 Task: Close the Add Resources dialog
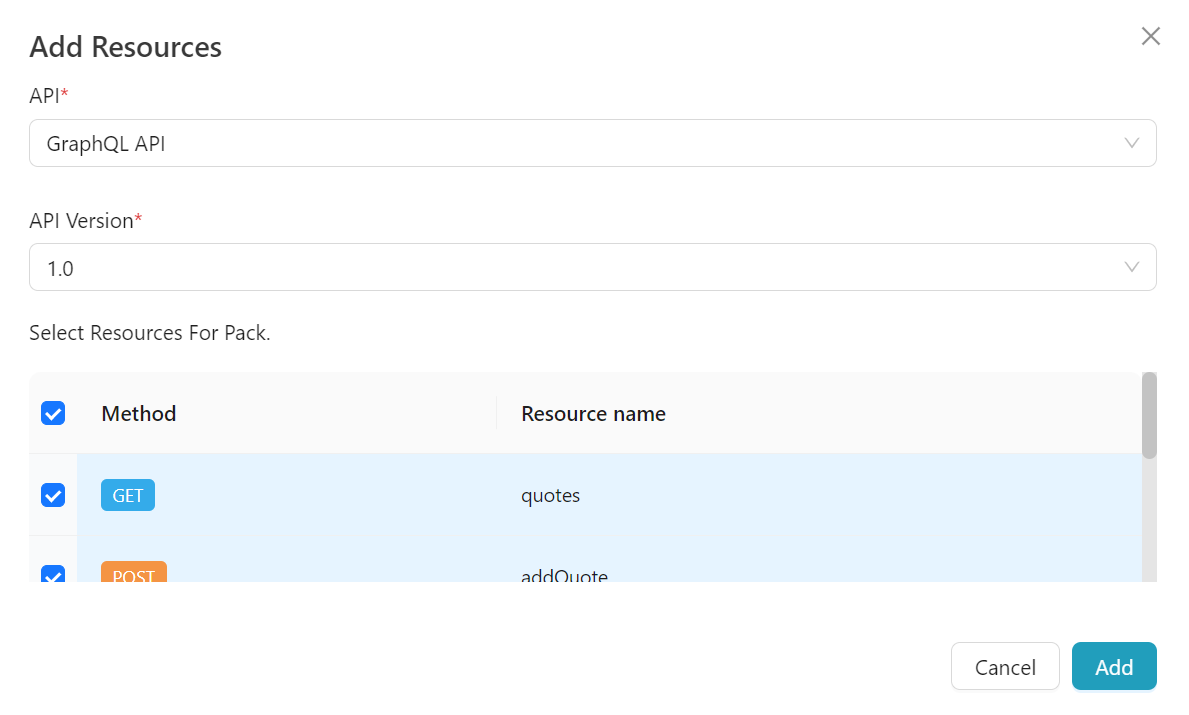click(x=1151, y=37)
